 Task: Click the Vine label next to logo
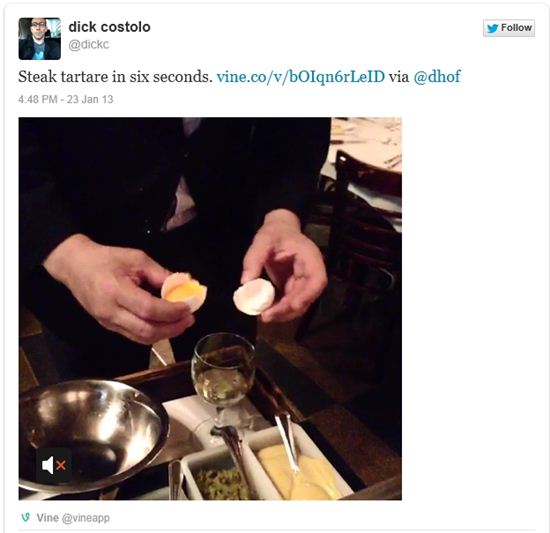(47, 518)
